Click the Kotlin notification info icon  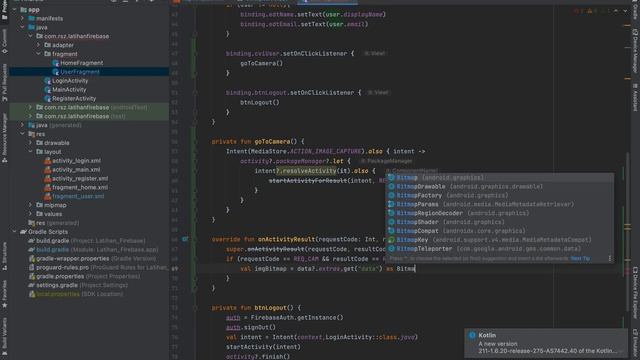(x=472, y=335)
